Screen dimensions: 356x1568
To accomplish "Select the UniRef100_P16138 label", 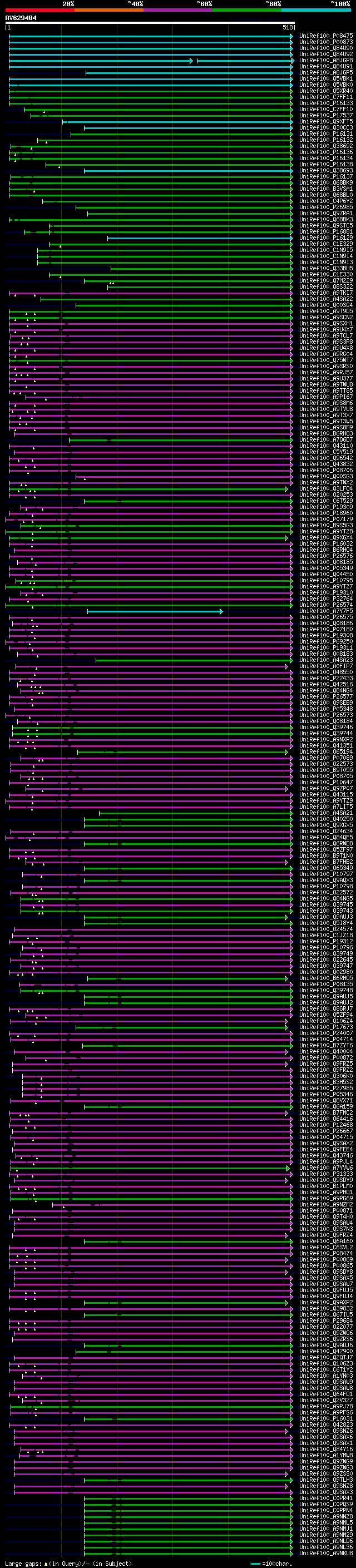I will [x=325, y=164].
